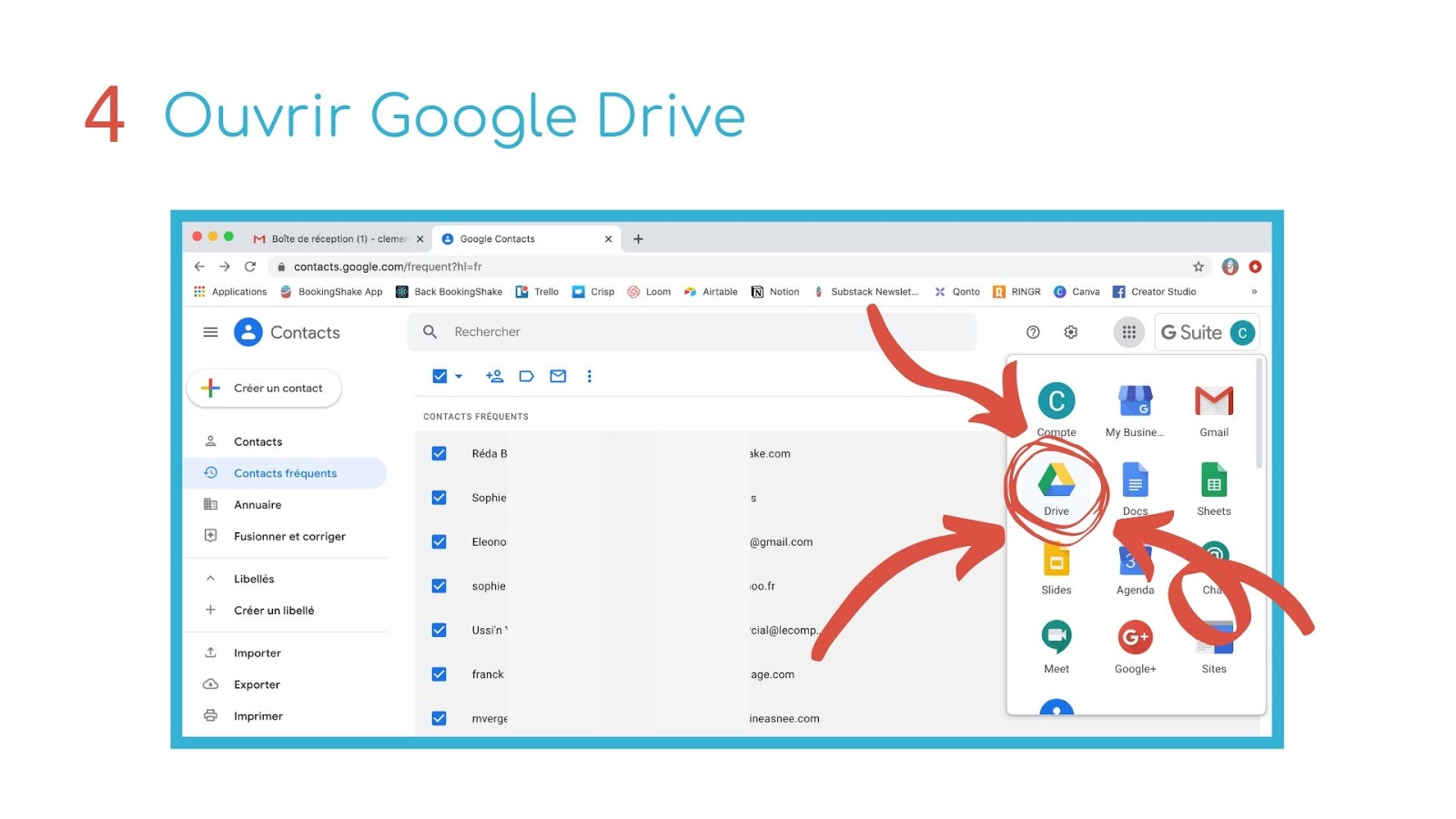The image size is (1456, 819).
Task: Open the BookingShake App bookmark
Action: coord(331,292)
